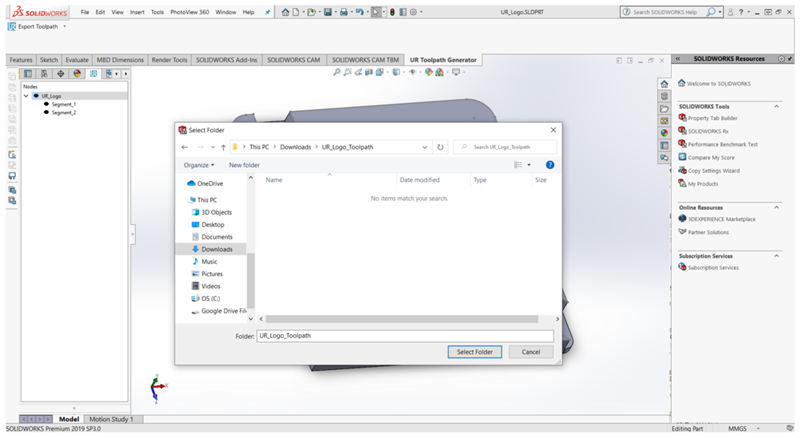The image size is (800, 438).
Task: Open PropertyManager tab icon
Action: 44,74
